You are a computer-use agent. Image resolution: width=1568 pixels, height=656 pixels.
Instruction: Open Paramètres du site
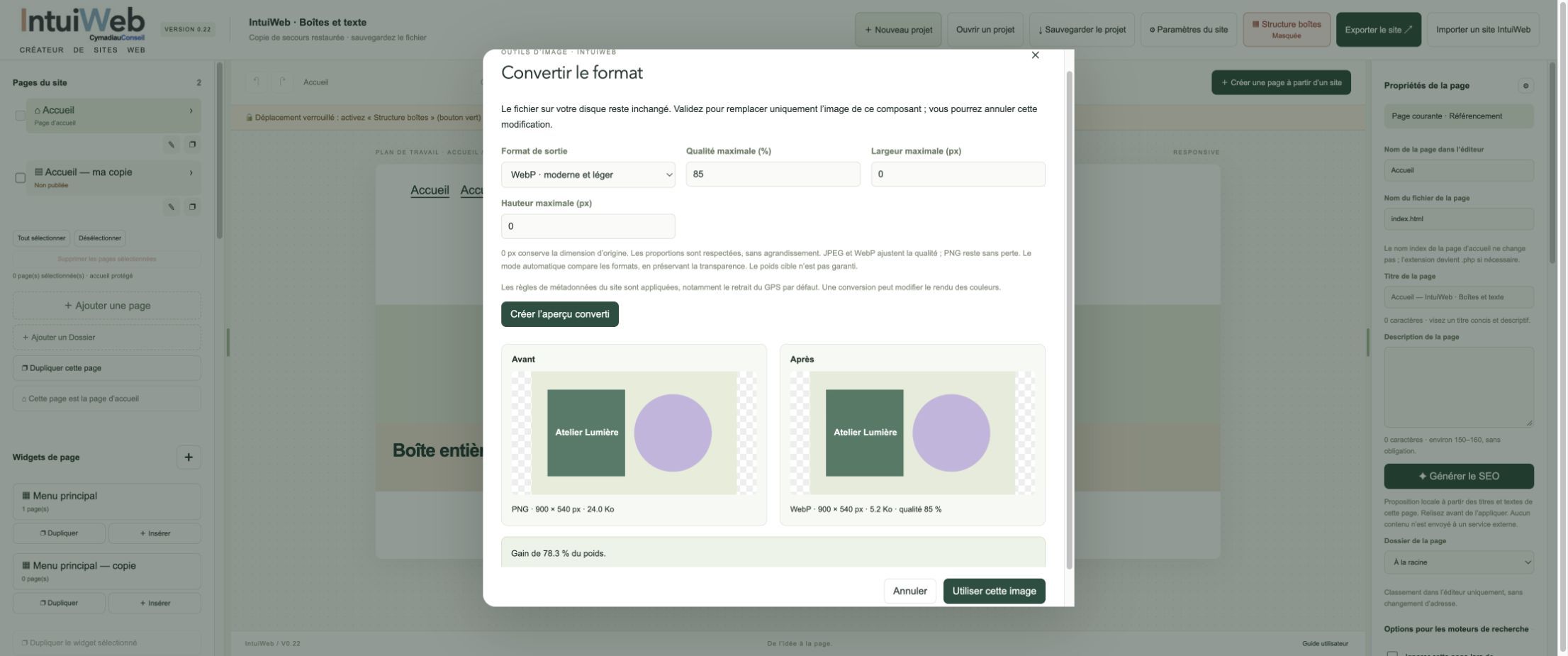(x=1189, y=30)
